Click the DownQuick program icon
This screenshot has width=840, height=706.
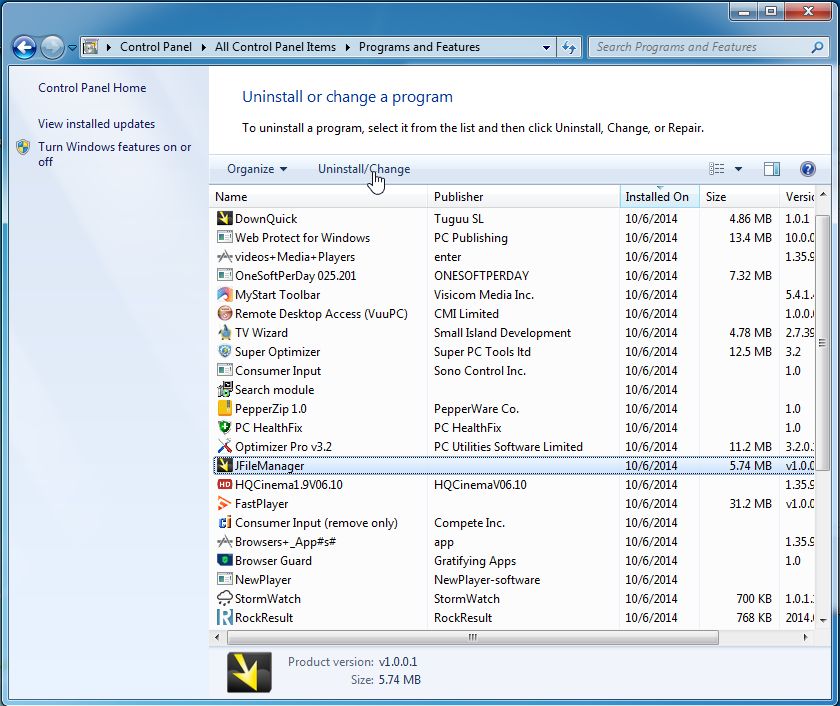coord(224,218)
